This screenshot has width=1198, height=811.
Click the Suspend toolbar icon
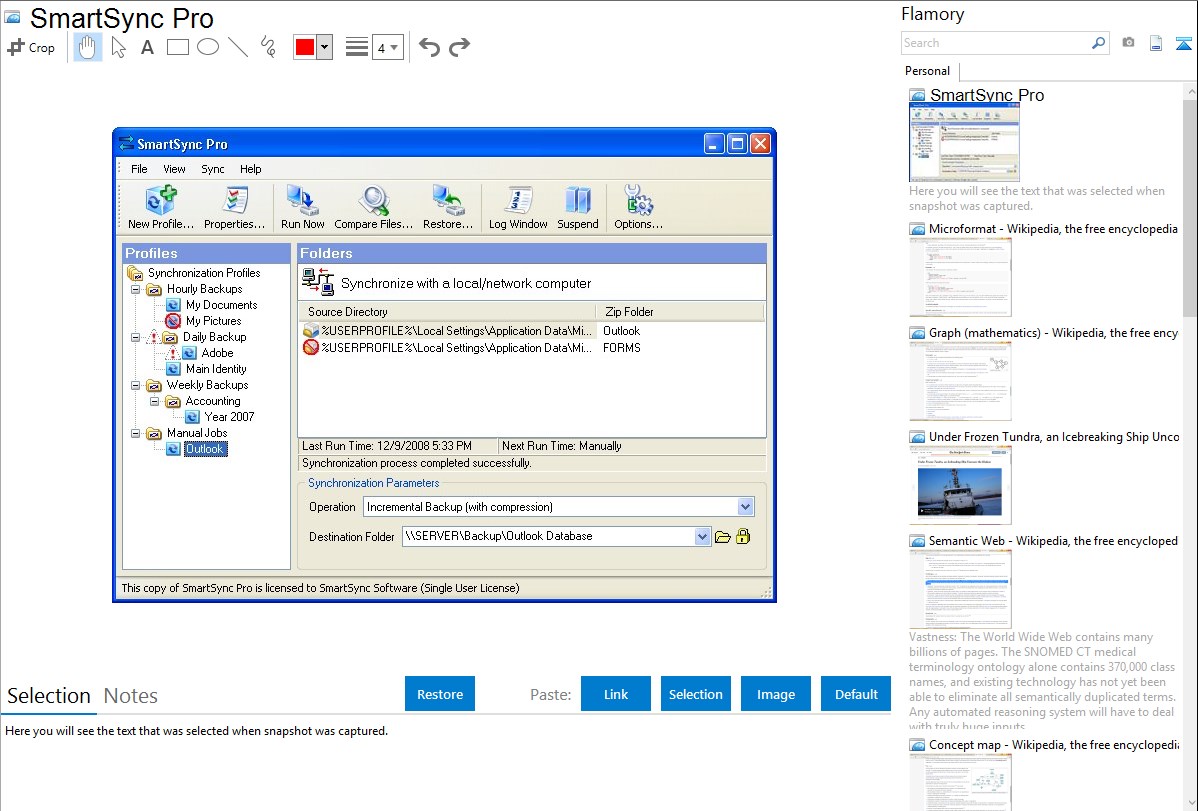pyautogui.click(x=578, y=207)
